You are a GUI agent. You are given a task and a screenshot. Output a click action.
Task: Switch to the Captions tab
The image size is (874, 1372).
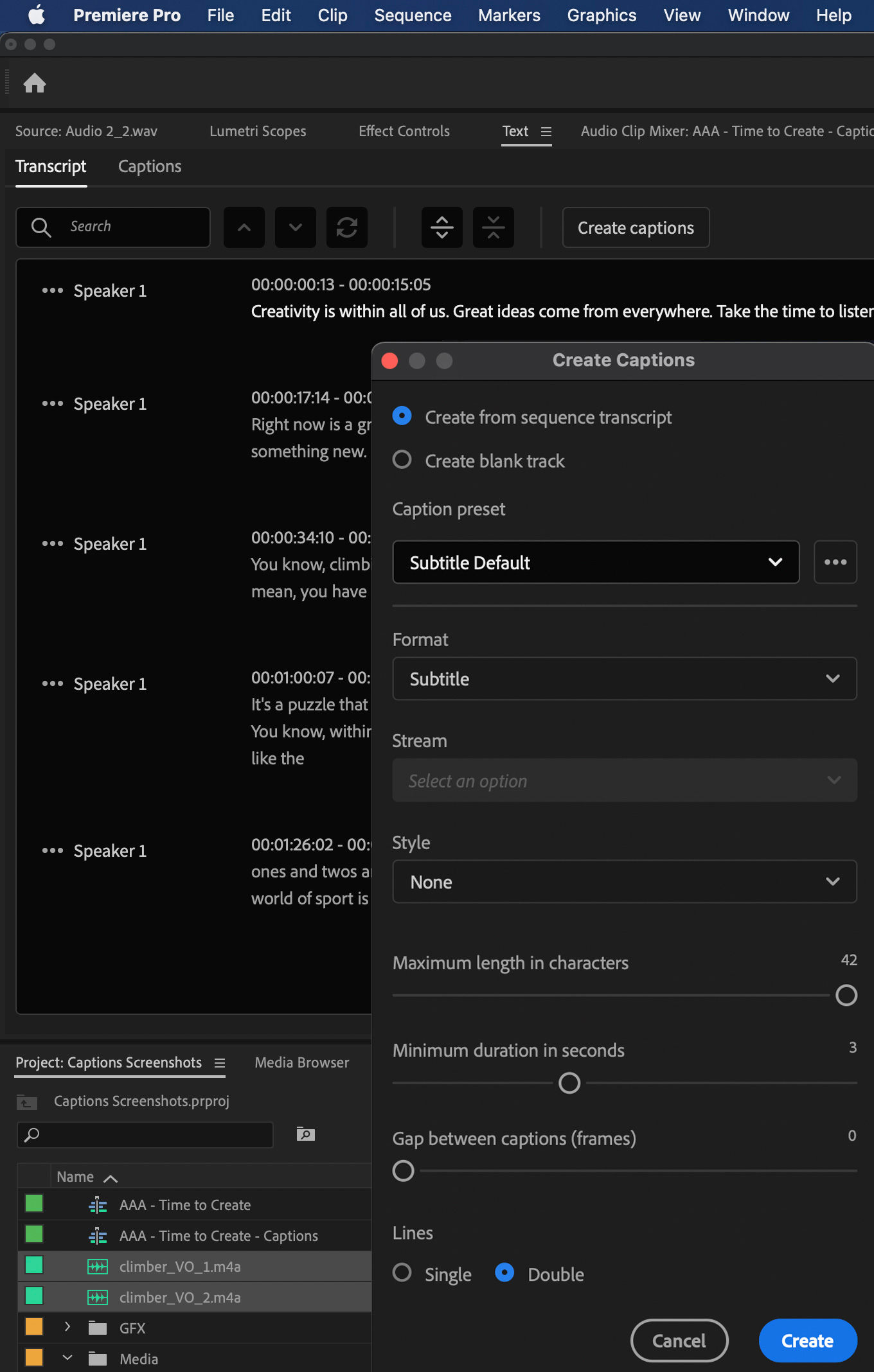pyautogui.click(x=150, y=166)
